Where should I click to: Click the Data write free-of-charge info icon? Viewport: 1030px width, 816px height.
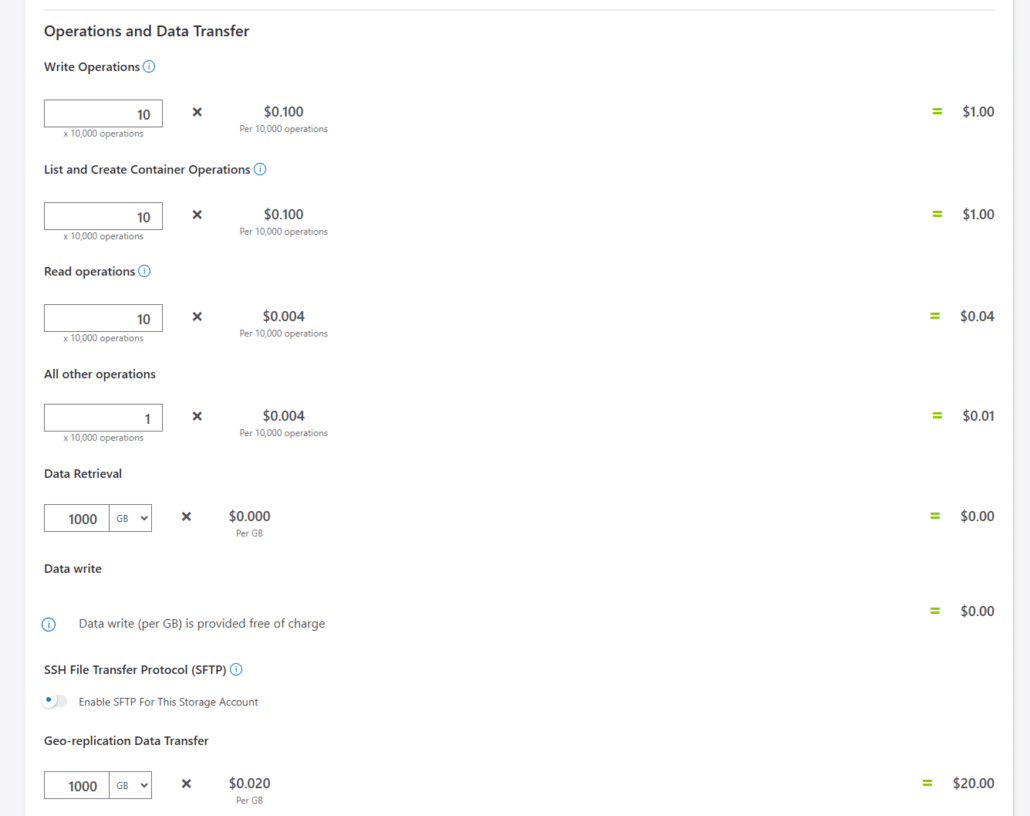click(x=48, y=624)
